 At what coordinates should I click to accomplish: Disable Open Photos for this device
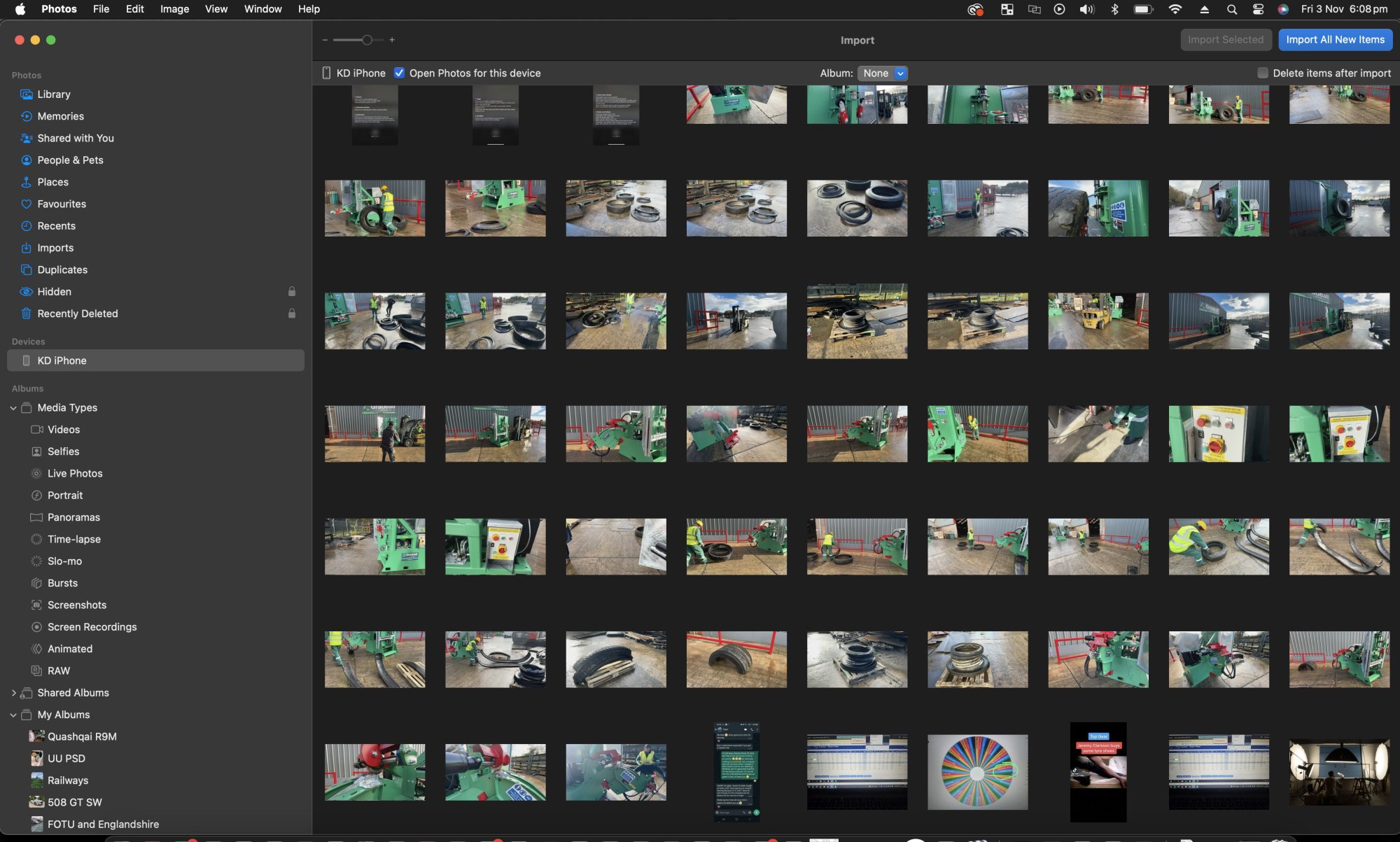399,73
